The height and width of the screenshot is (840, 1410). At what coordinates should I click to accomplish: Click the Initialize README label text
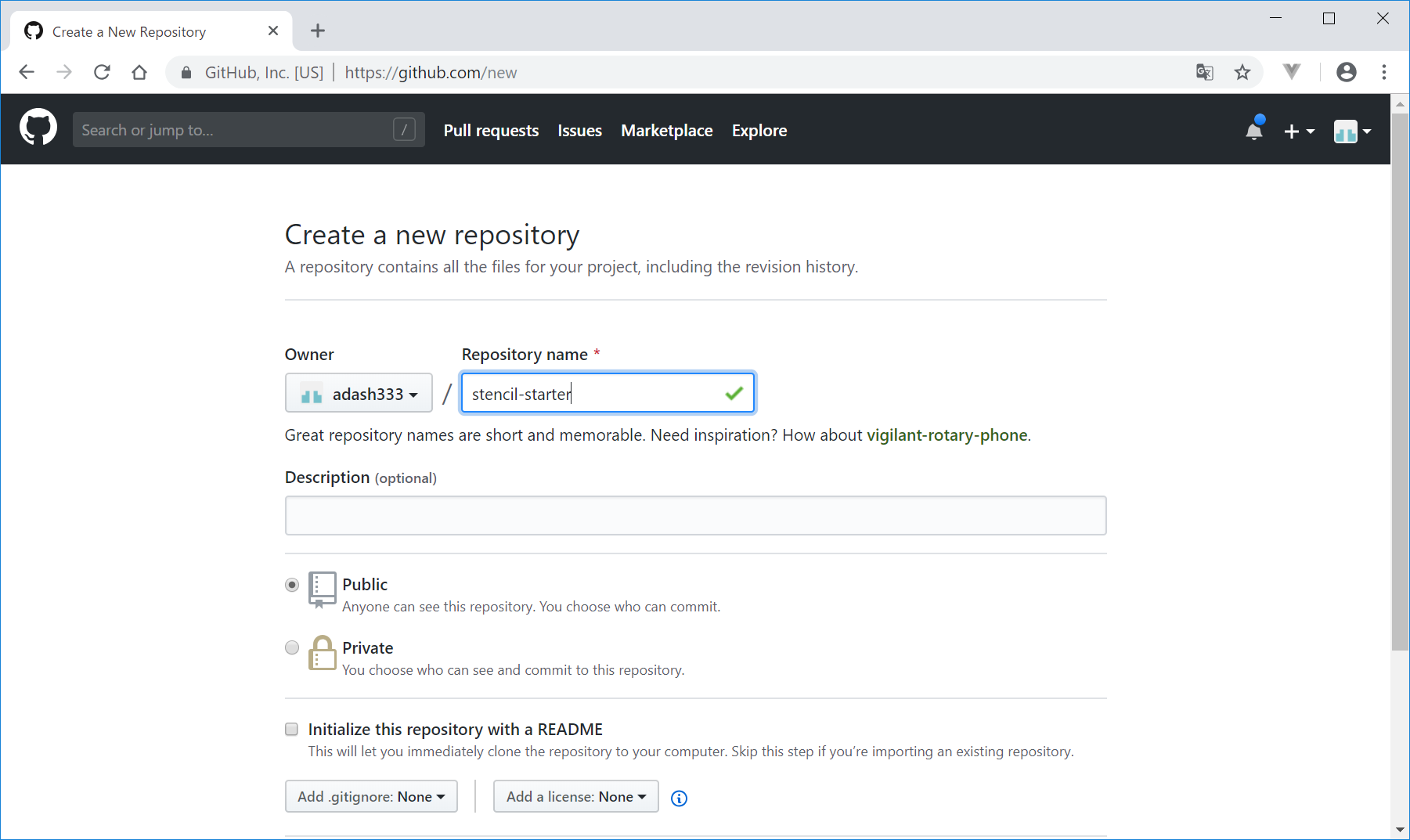455,730
